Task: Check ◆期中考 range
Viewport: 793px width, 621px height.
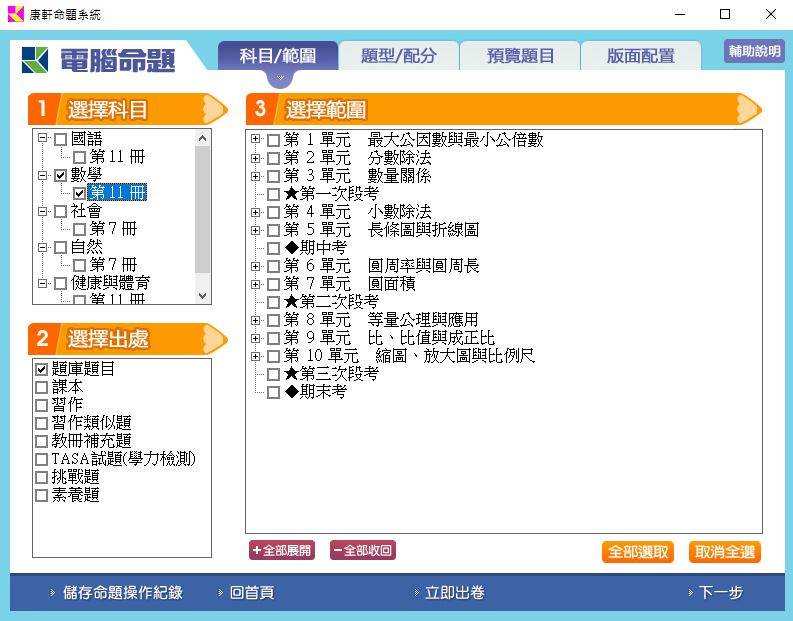Action: click(x=273, y=248)
